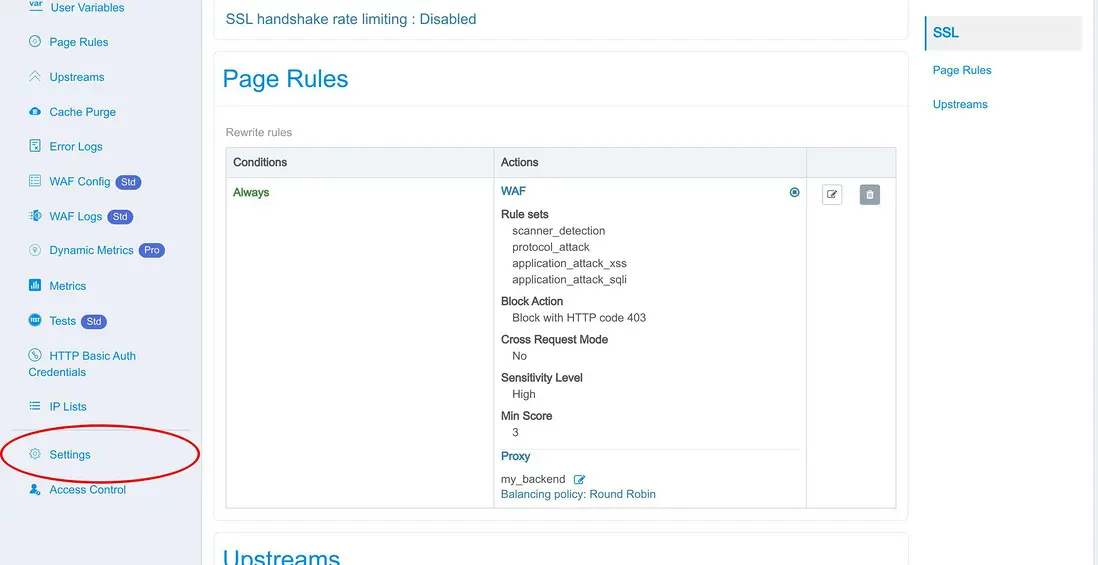Click the HTTP Basic Auth key icon
The height and width of the screenshot is (565, 1098).
35,355
